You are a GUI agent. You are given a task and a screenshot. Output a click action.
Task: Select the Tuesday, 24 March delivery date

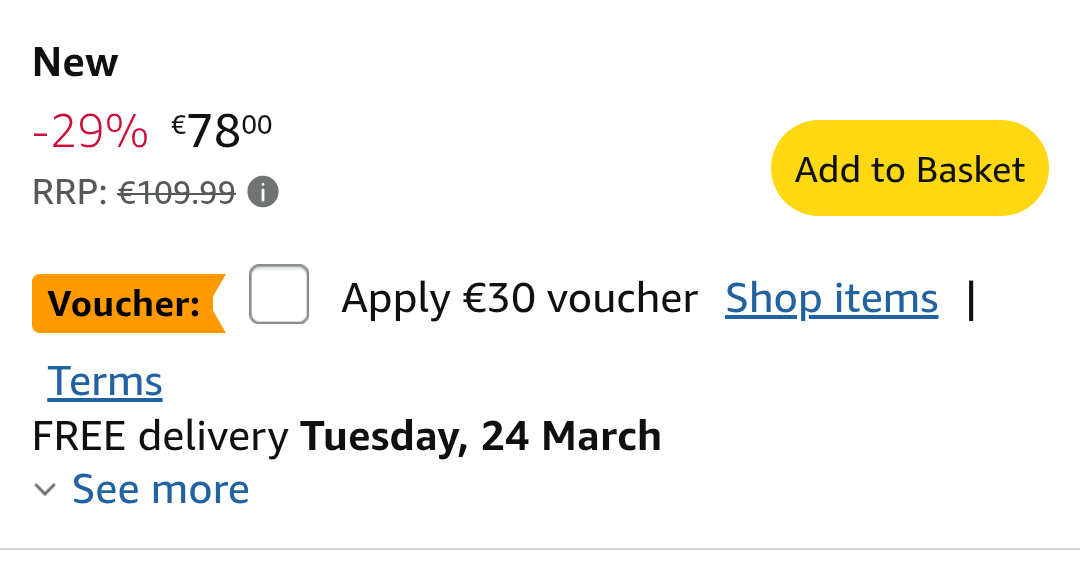tap(481, 437)
